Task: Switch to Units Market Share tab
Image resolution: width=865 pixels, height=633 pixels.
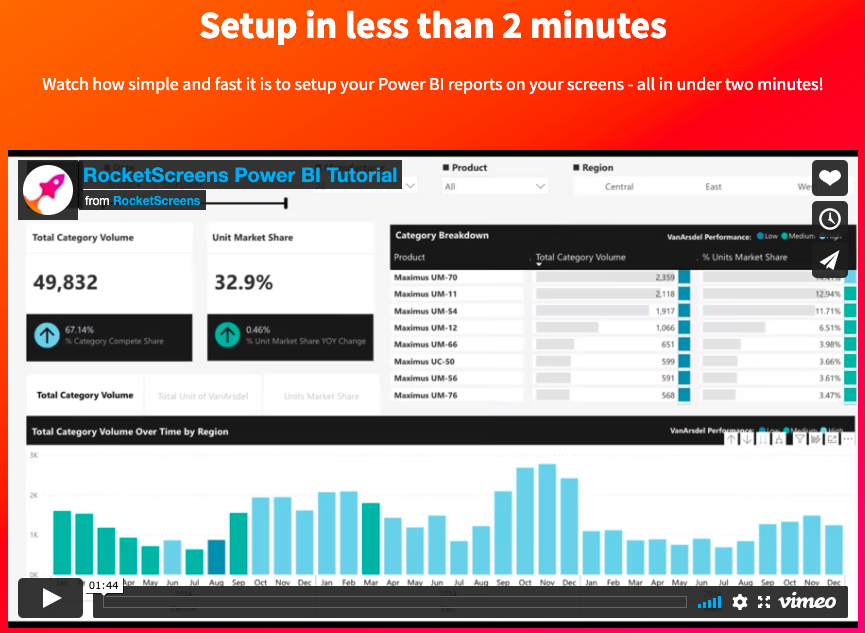Action: 321,396
